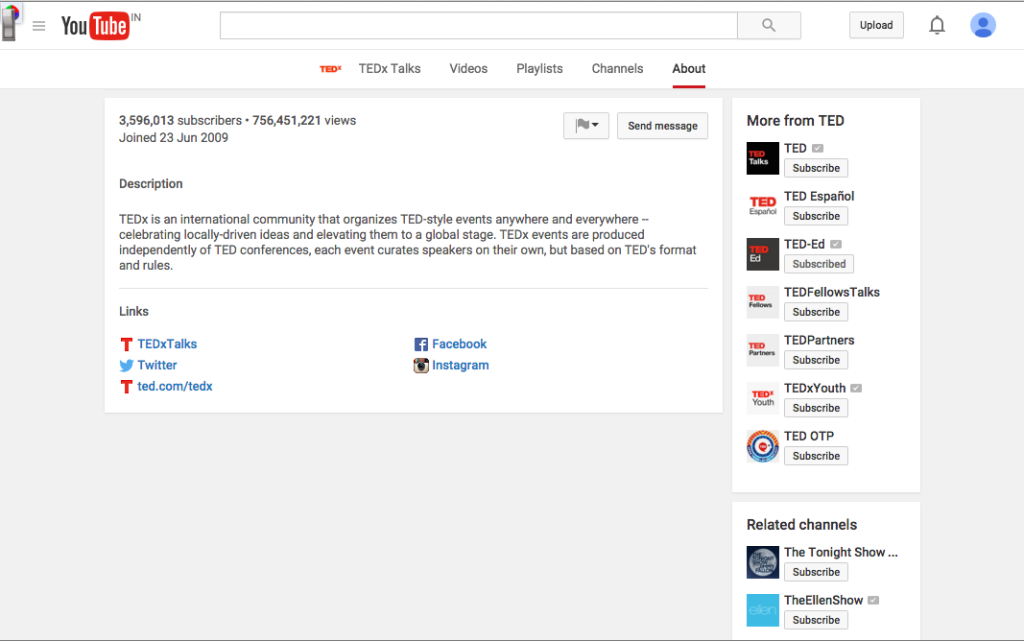Viewport: 1024px width, 641px height.
Task: Click the Upload button
Action: click(876, 25)
